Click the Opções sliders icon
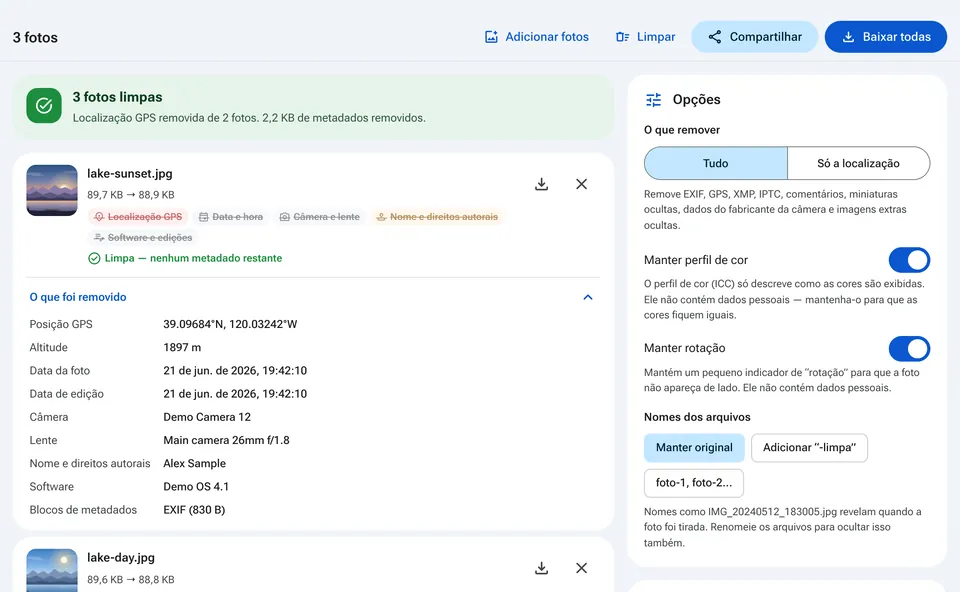Image resolution: width=960 pixels, height=592 pixels. pyautogui.click(x=654, y=100)
